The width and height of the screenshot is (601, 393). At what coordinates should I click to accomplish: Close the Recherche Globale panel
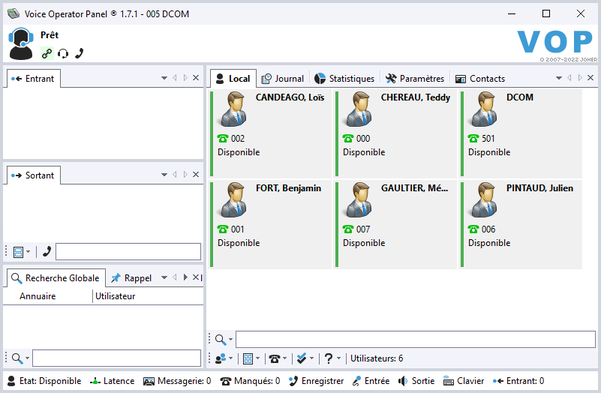click(x=195, y=277)
